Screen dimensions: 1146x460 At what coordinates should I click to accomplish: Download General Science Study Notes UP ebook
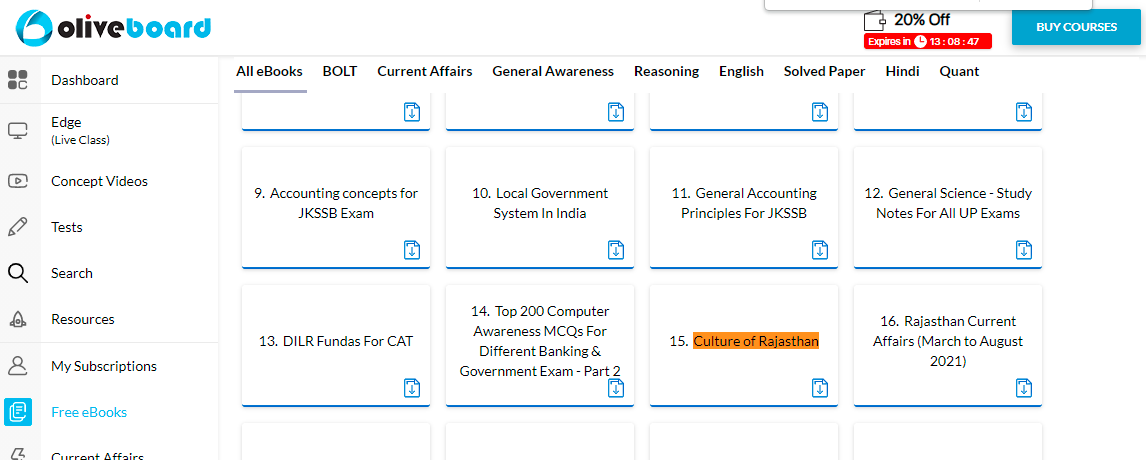tap(1024, 250)
